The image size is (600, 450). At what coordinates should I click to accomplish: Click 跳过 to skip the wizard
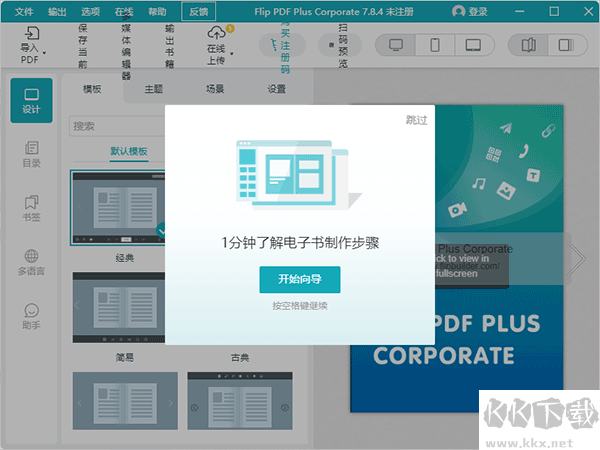[x=416, y=120]
